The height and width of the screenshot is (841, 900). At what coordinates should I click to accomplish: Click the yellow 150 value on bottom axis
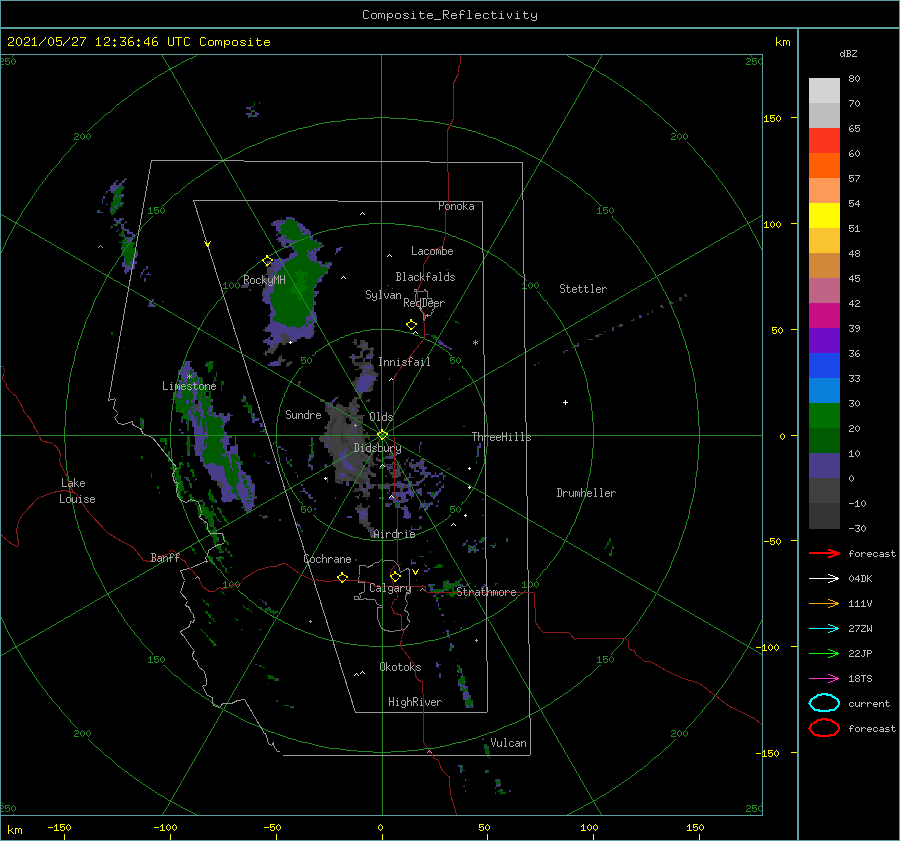(x=695, y=827)
